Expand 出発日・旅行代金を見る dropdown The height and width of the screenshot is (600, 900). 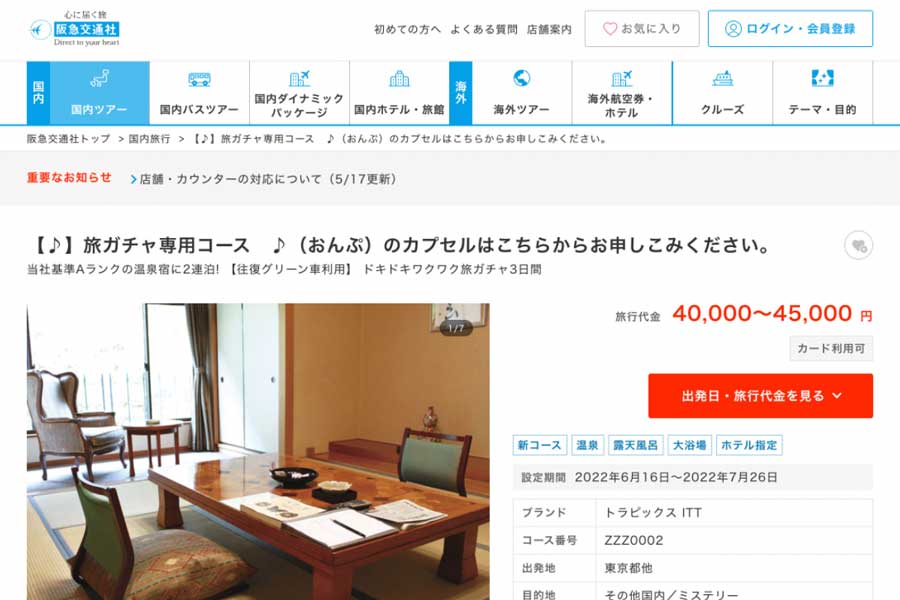pyautogui.click(x=761, y=396)
